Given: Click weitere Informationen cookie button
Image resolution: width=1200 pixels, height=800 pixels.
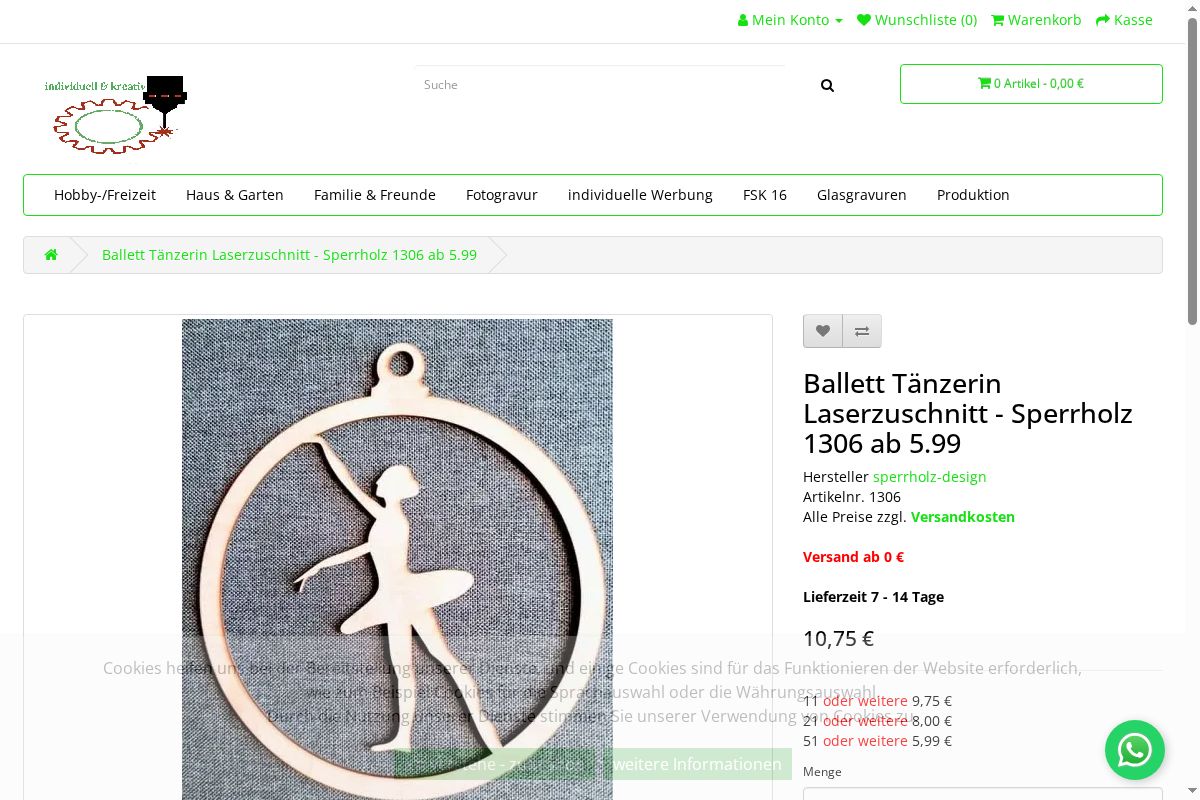Looking at the screenshot, I should point(697,764).
